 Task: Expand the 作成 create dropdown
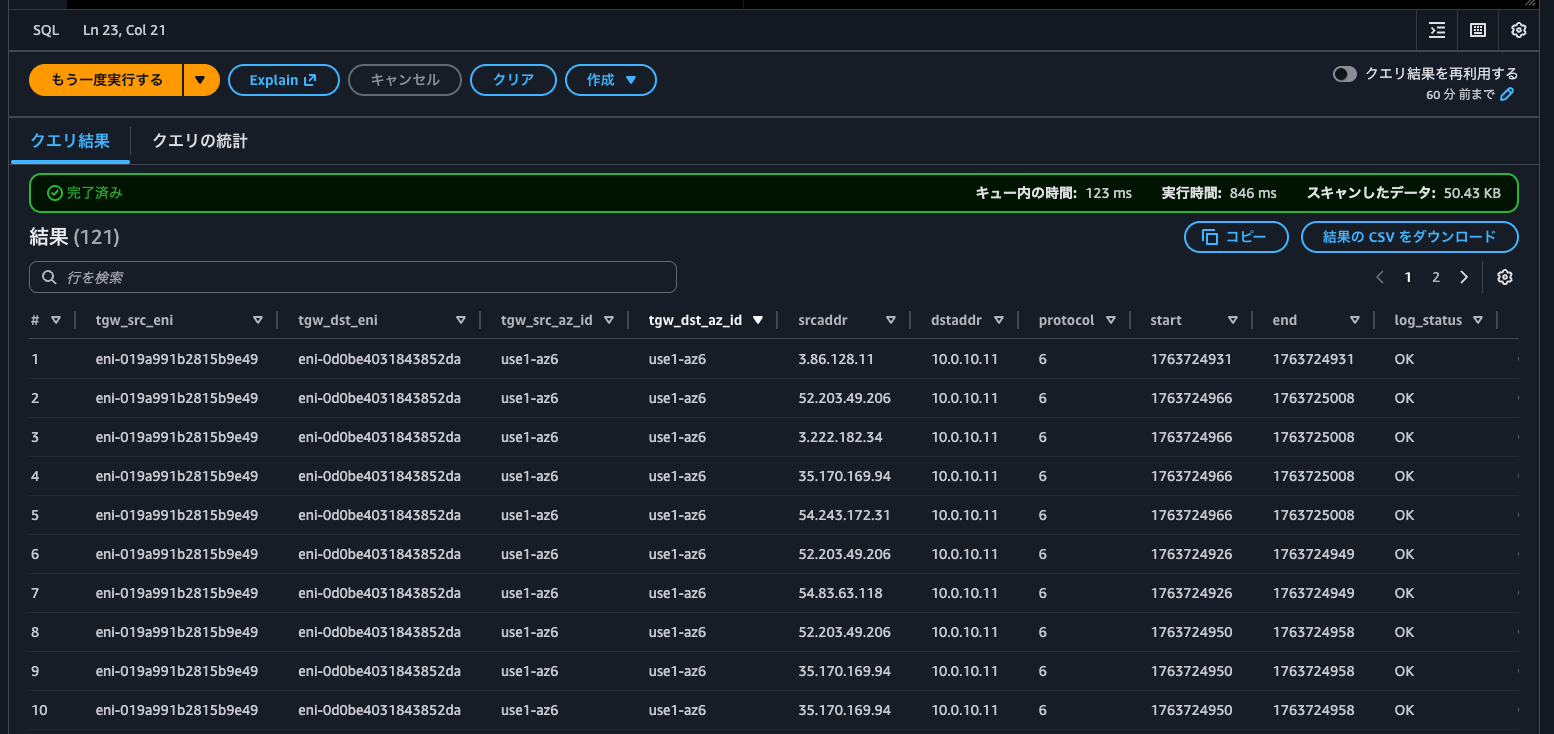(611, 80)
